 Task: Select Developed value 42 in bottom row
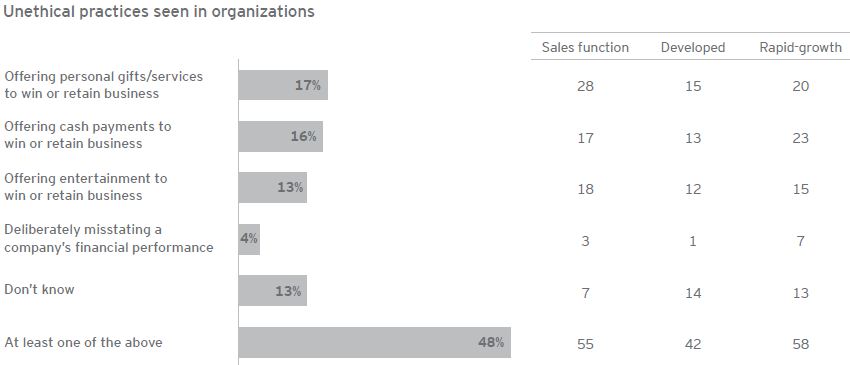pyautogui.click(x=693, y=344)
